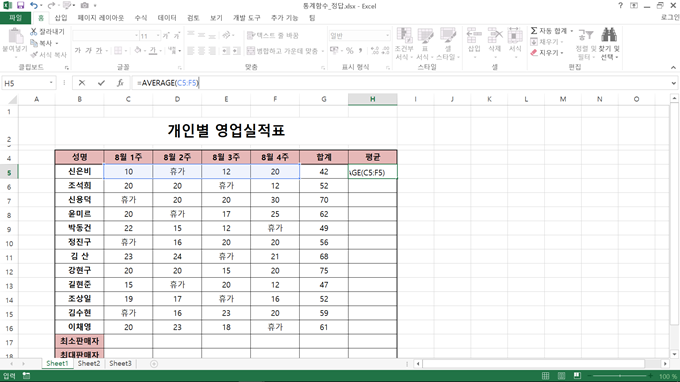Open Find and Select binoculars icon
The image size is (680, 382).
pyautogui.click(x=609, y=36)
